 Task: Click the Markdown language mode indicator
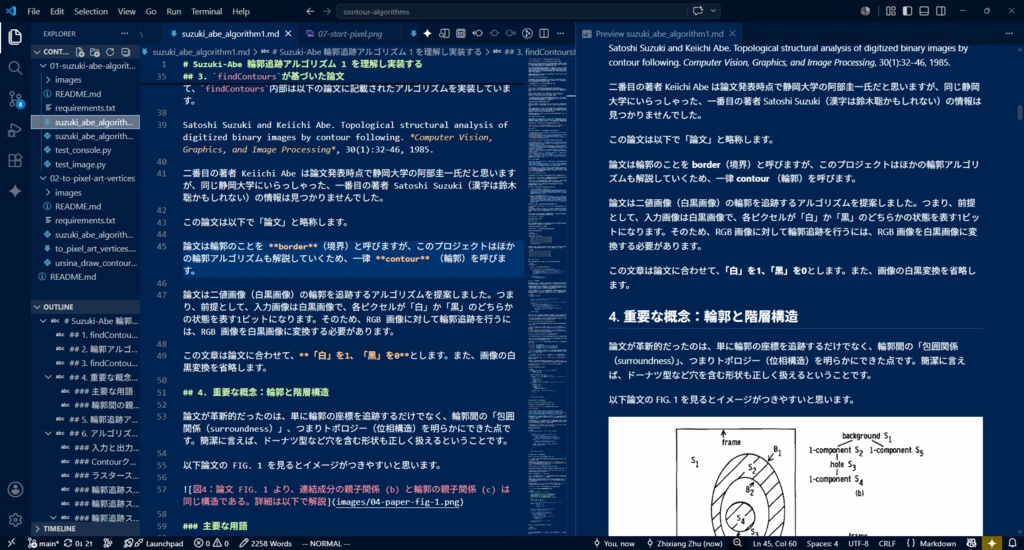coord(937,543)
